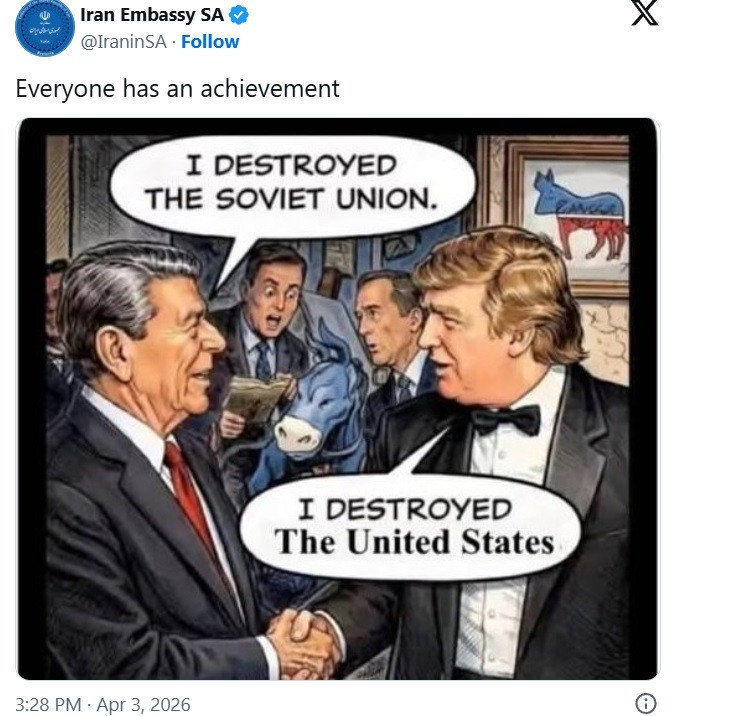
Task: Click the blue verified checkmark badge
Action: pyautogui.click(x=239, y=15)
